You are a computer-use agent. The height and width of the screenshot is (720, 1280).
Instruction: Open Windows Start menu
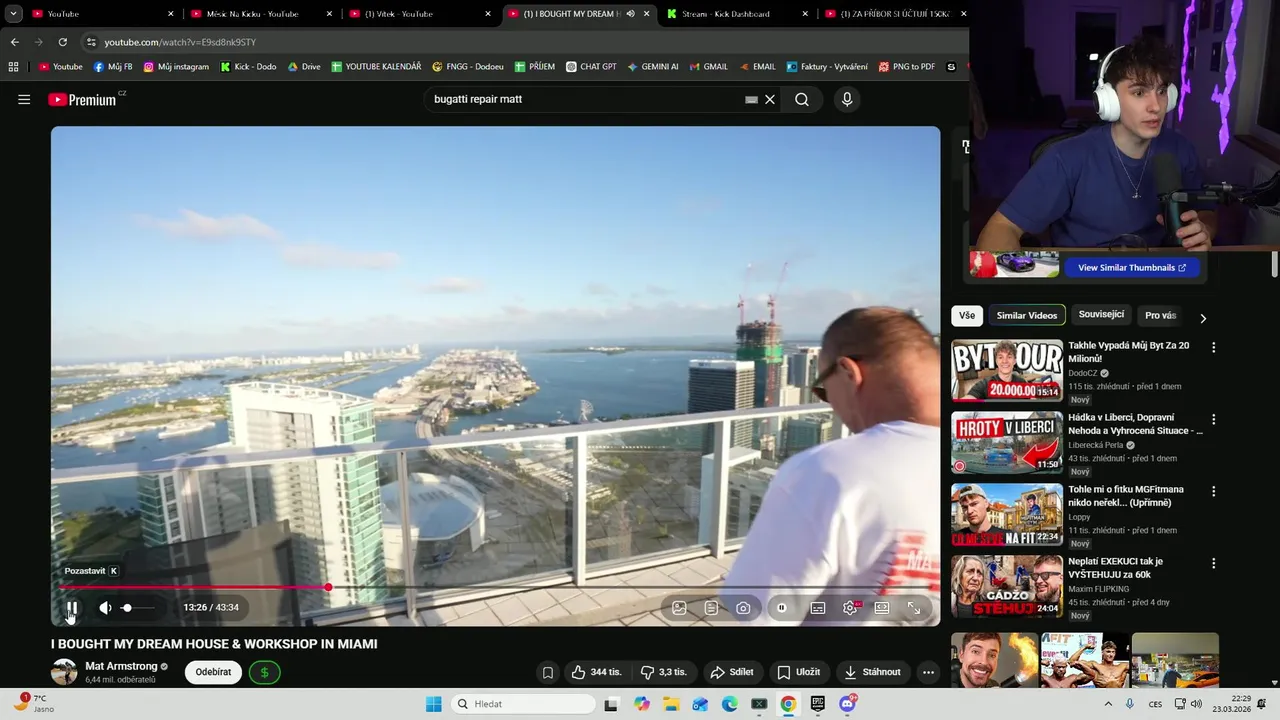433,704
